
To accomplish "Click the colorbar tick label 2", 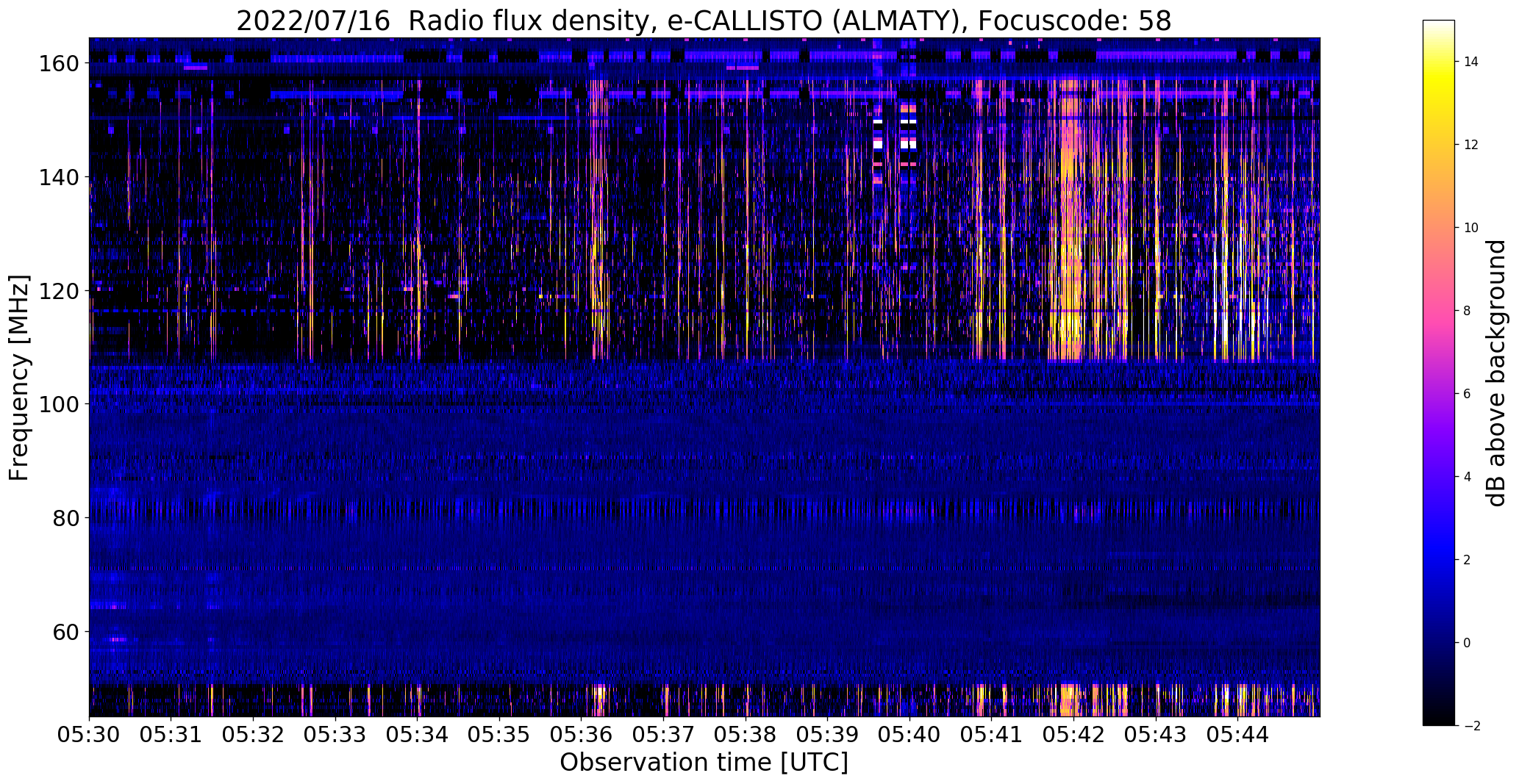I will (1468, 560).
